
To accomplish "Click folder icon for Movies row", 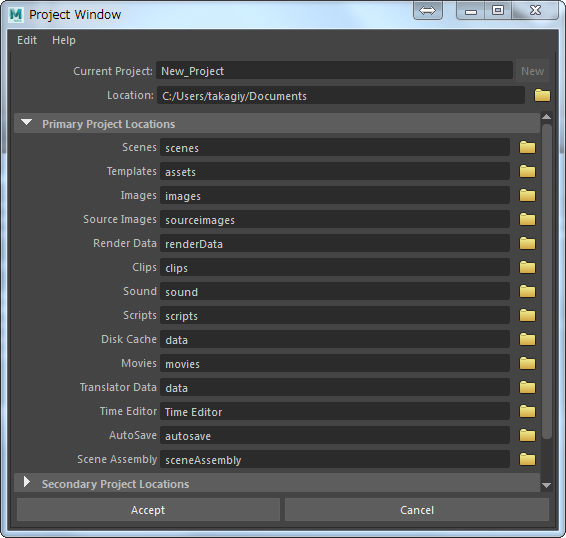I will click(x=527, y=364).
